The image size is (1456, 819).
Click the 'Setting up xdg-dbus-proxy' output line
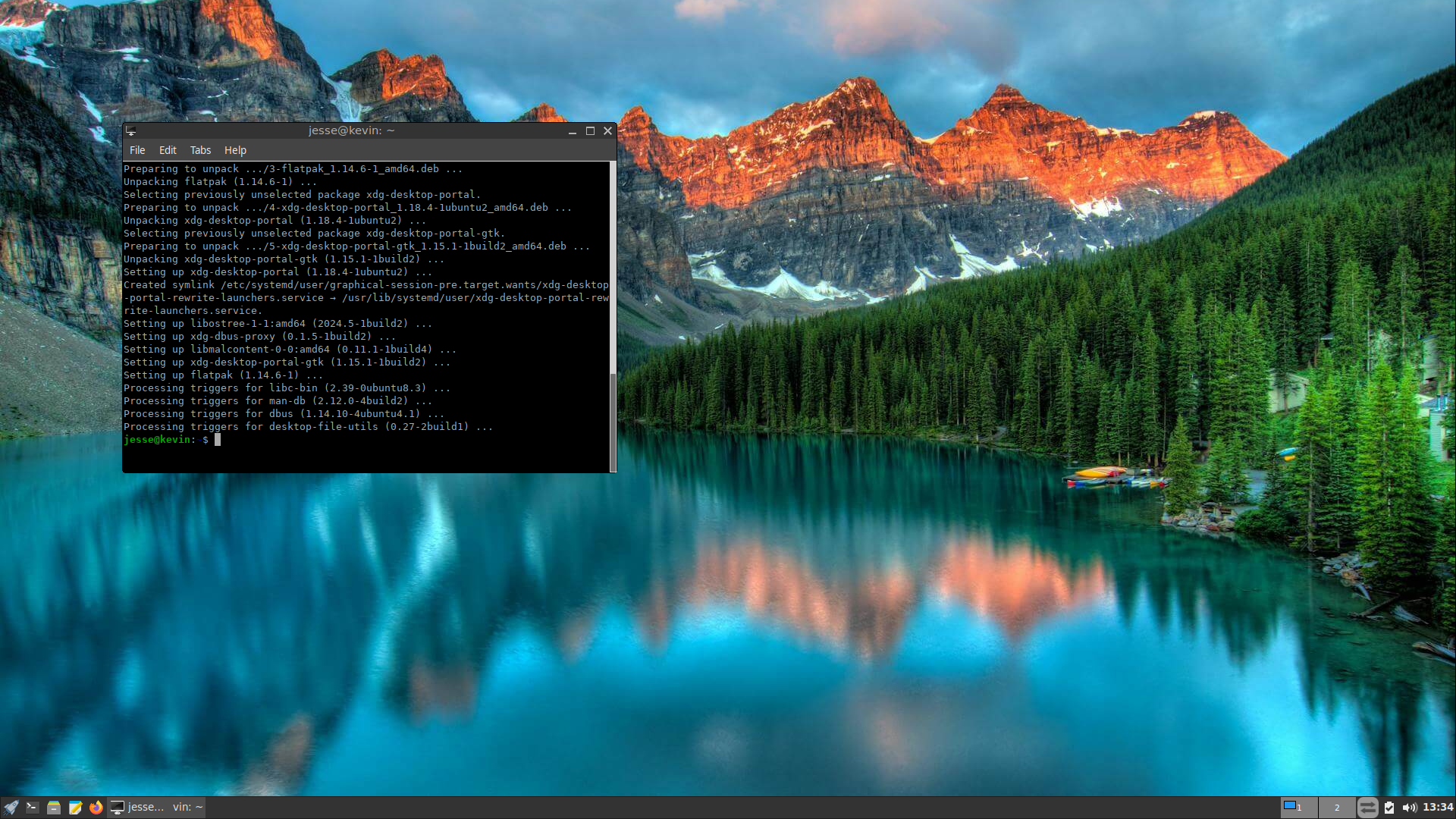(x=259, y=337)
